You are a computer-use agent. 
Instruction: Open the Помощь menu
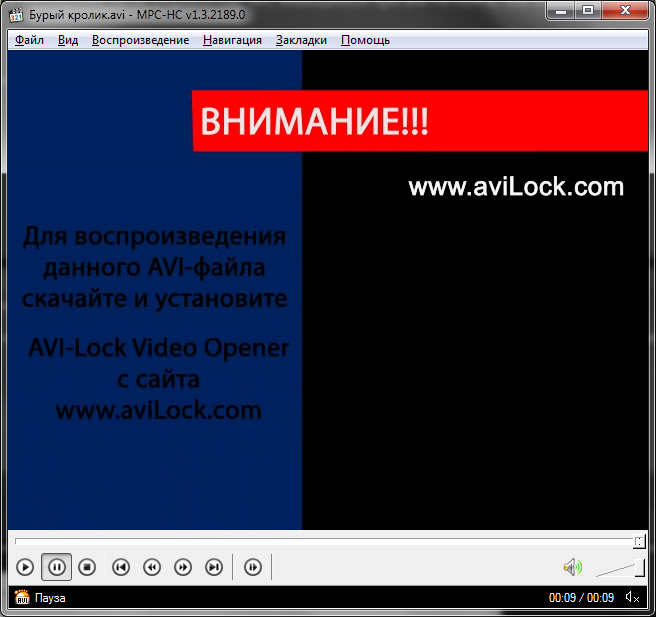tap(365, 40)
